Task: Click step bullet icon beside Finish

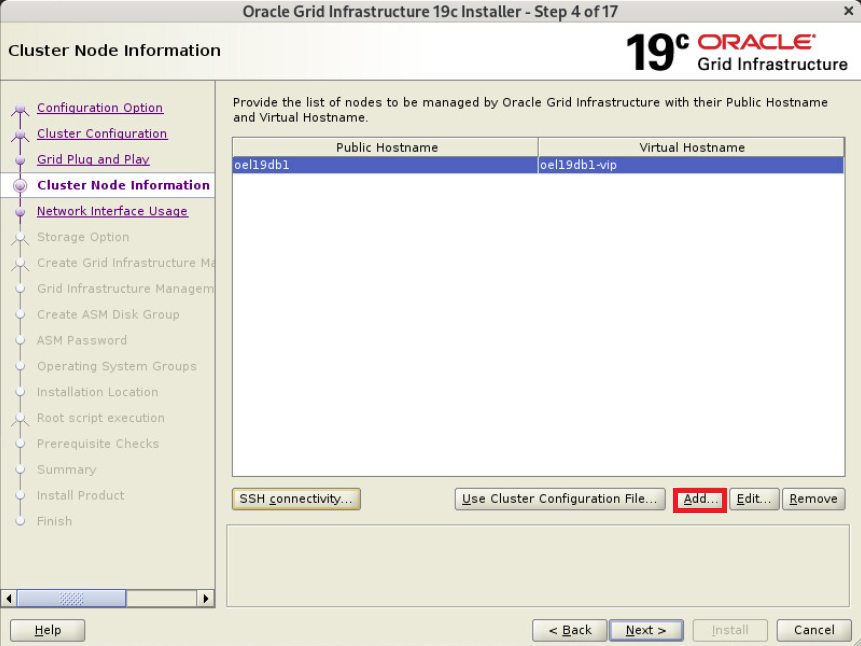Action: pyautogui.click(x=20, y=521)
